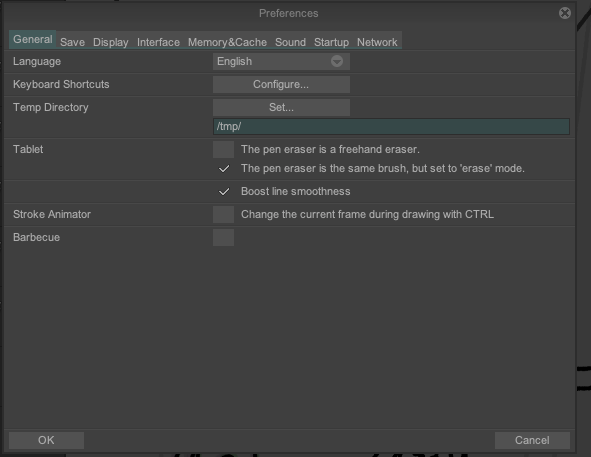The width and height of the screenshot is (591, 457).
Task: Switch to the Save tab
Action: [72, 42]
